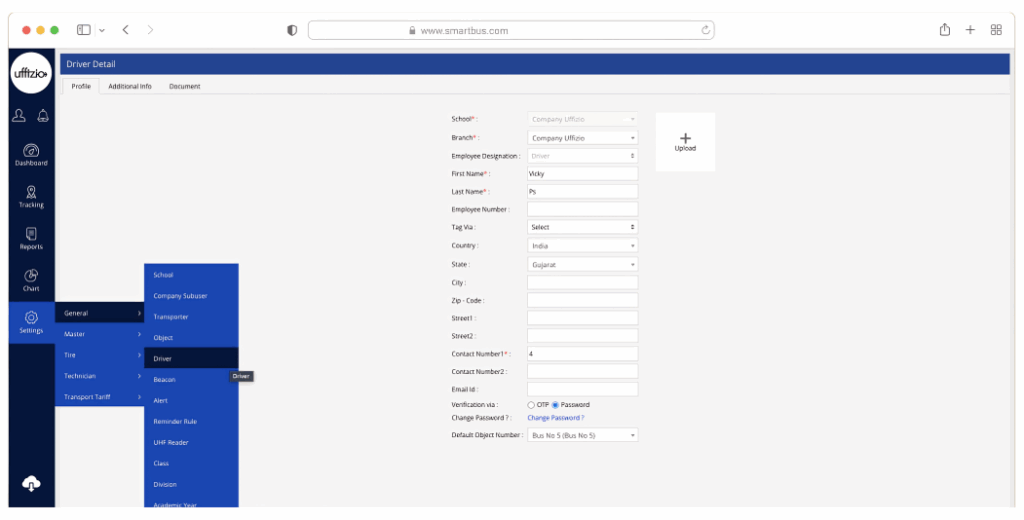Open the Chart sidebar icon
1024x520 pixels.
(30, 277)
